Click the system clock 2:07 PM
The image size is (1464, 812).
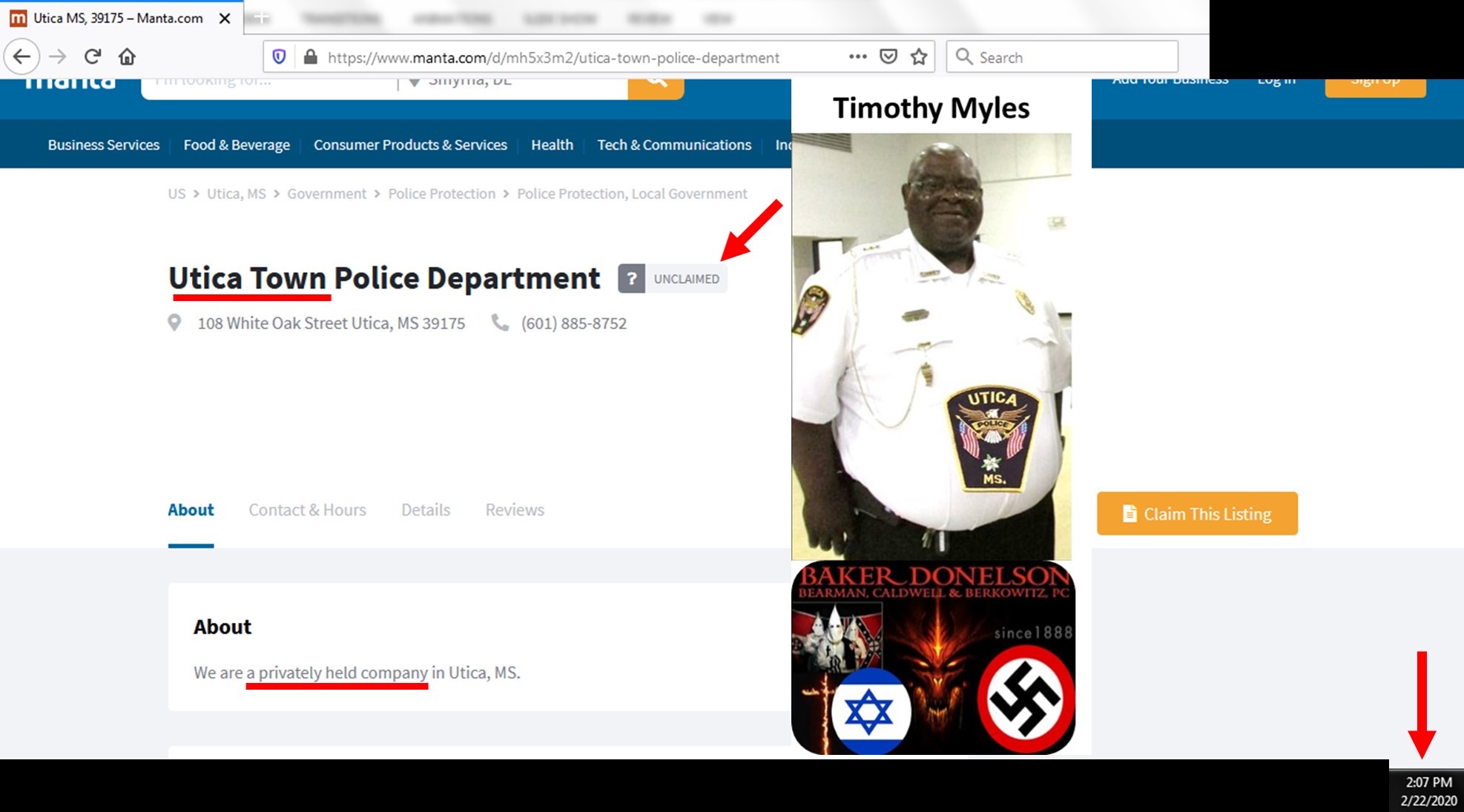pos(1428,782)
